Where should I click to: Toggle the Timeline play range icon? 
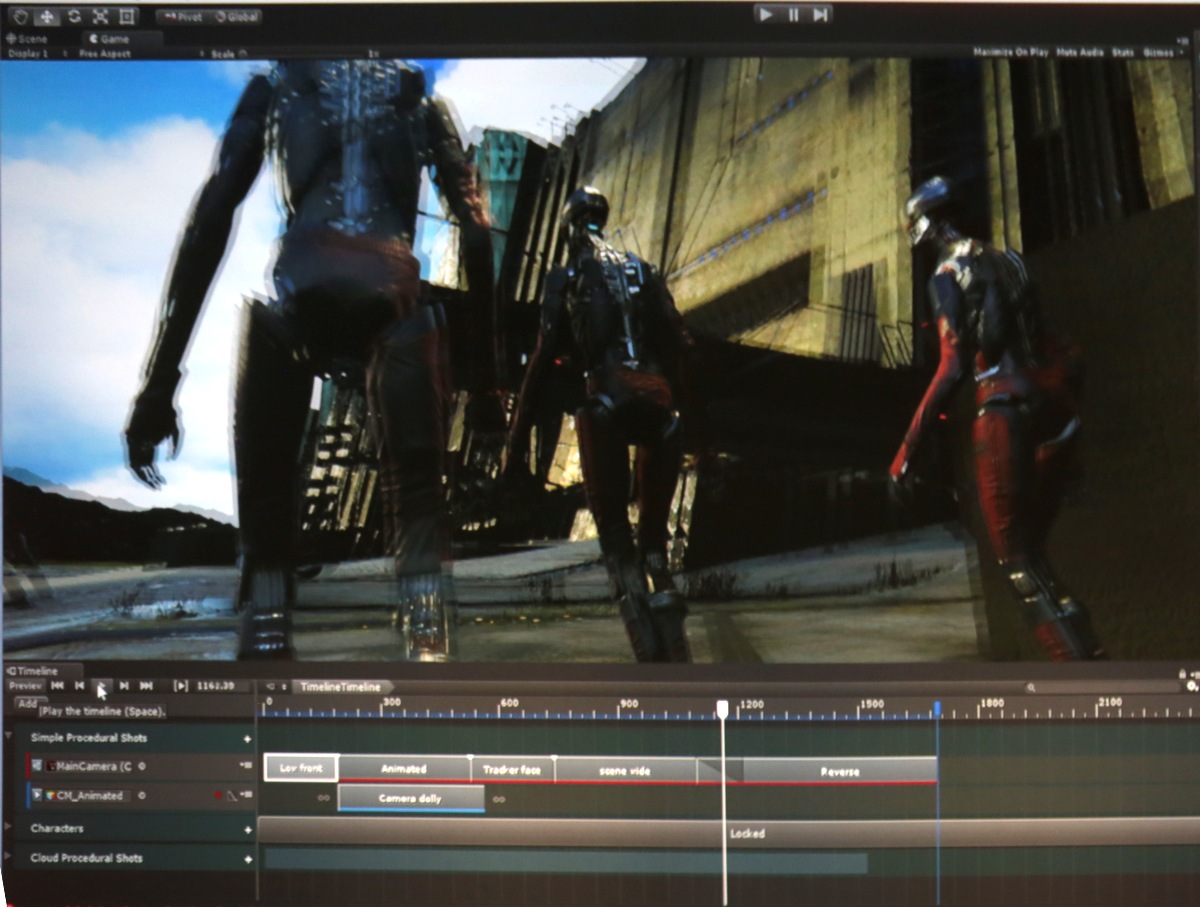[x=181, y=686]
